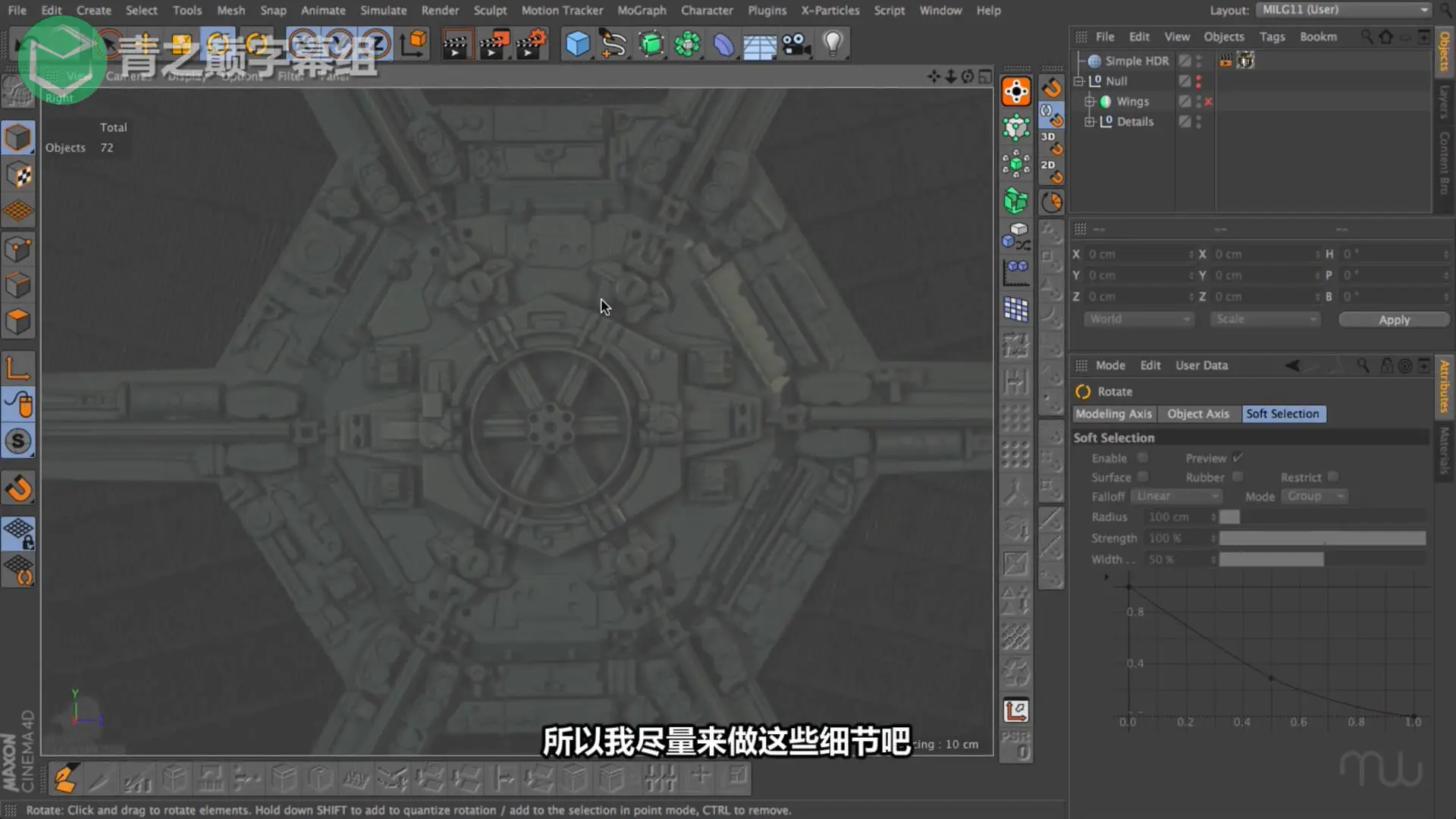1456x819 pixels.
Task: Enable Workplane mode icon
Action: point(18,212)
